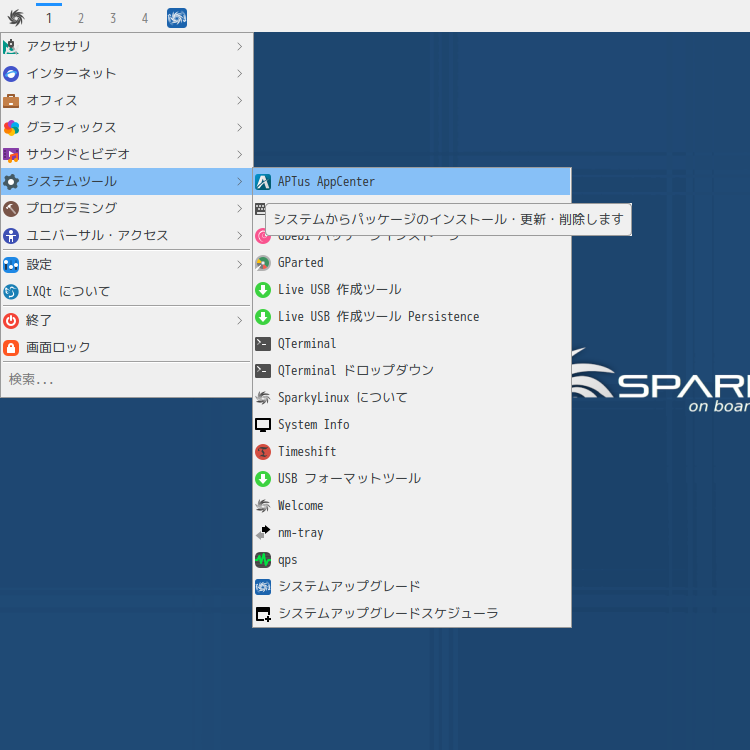Expand the 設定 submenu arrow
The height and width of the screenshot is (750, 750).
[x=240, y=265]
